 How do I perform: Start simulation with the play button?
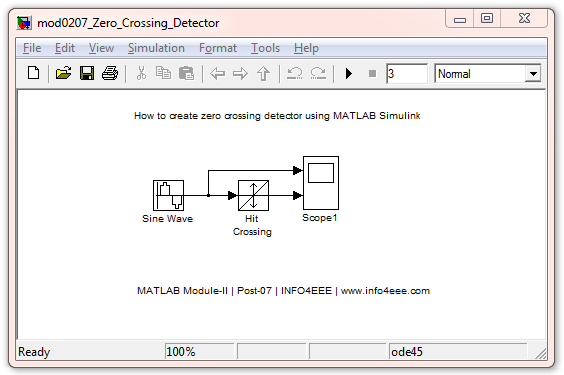click(x=349, y=74)
